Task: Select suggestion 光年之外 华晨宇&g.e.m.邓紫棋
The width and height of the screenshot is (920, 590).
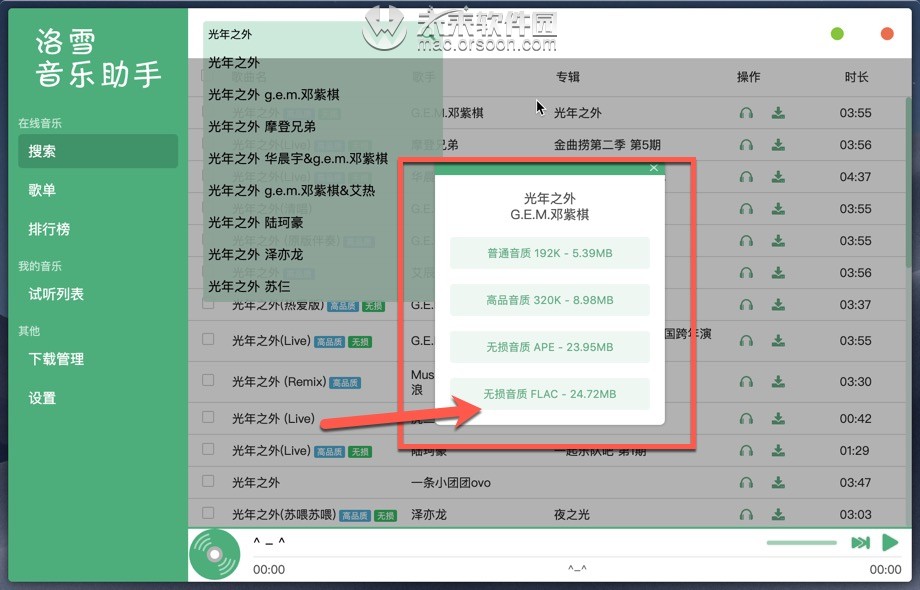Action: pos(323,159)
